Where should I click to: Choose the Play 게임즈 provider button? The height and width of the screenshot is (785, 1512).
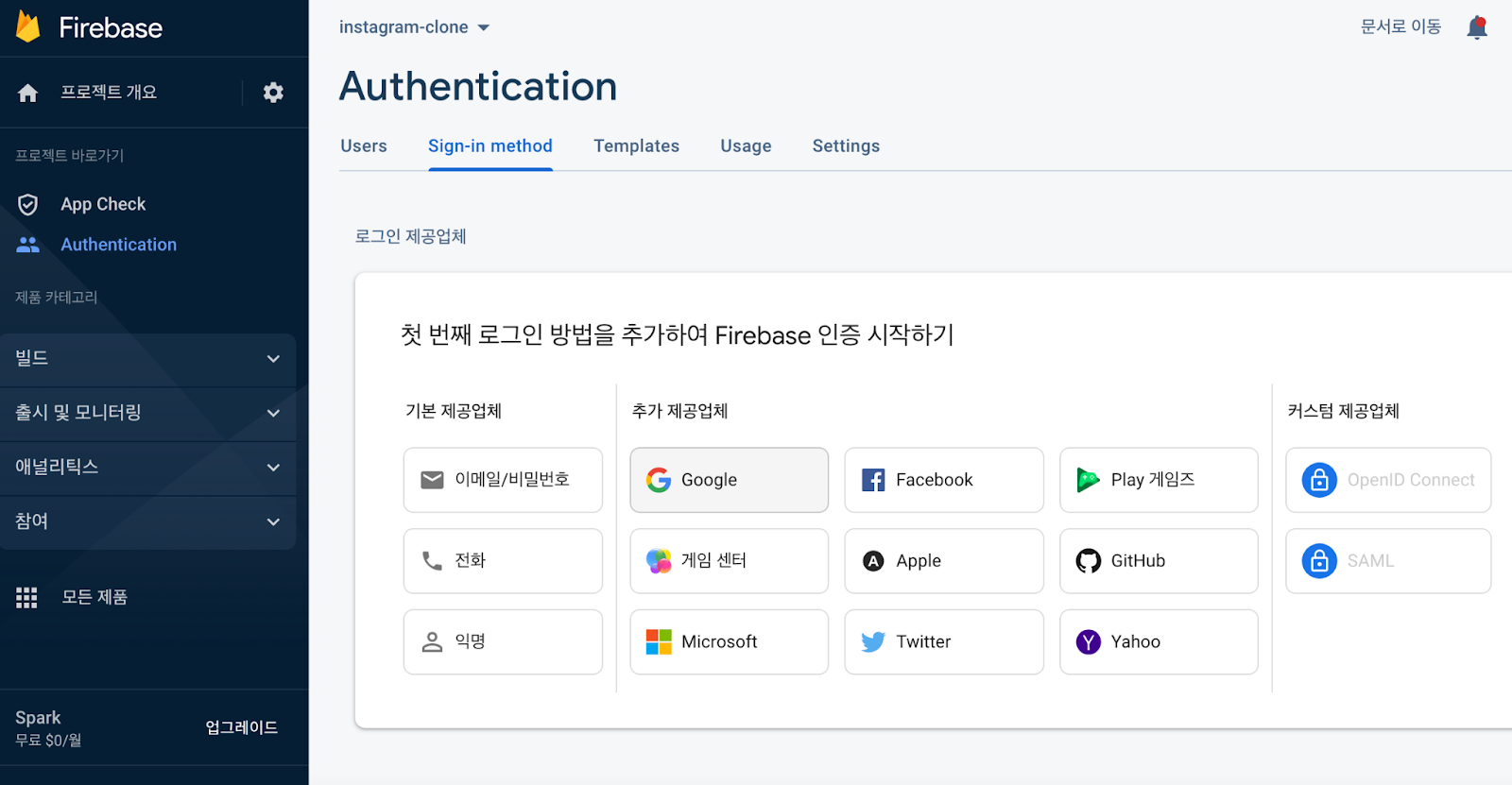click(1159, 480)
